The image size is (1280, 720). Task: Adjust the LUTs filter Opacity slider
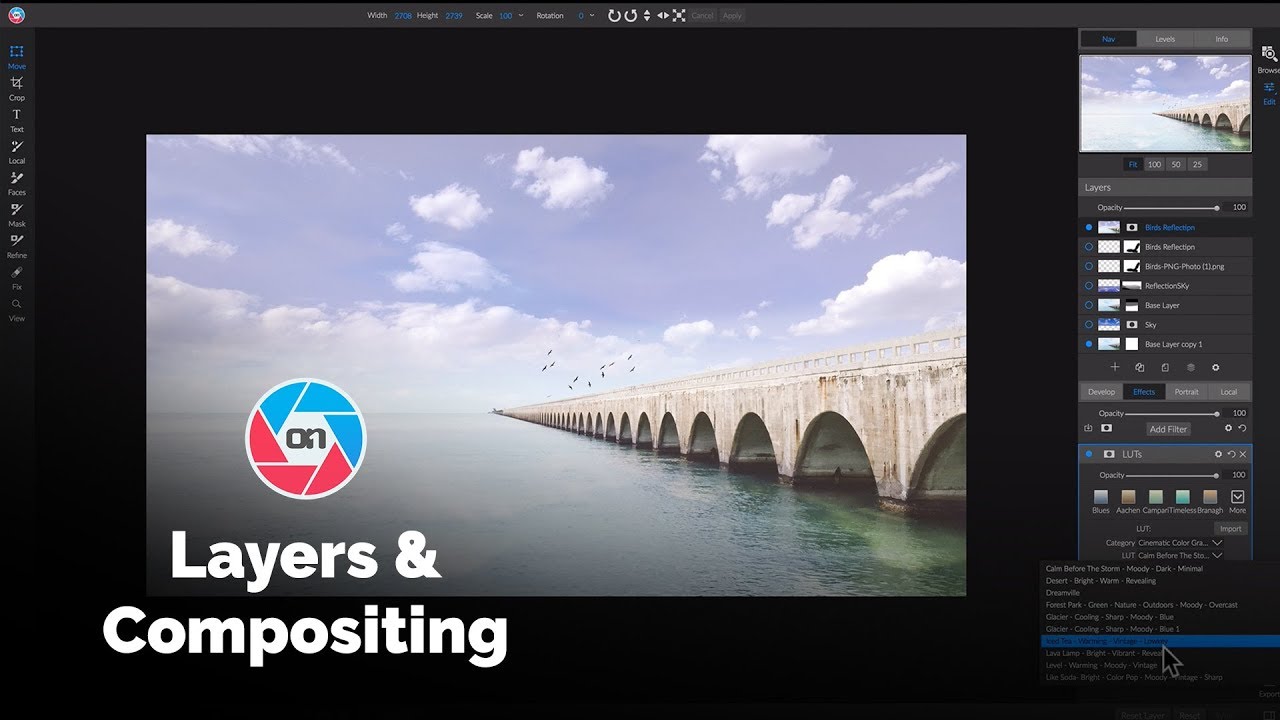click(x=1172, y=475)
